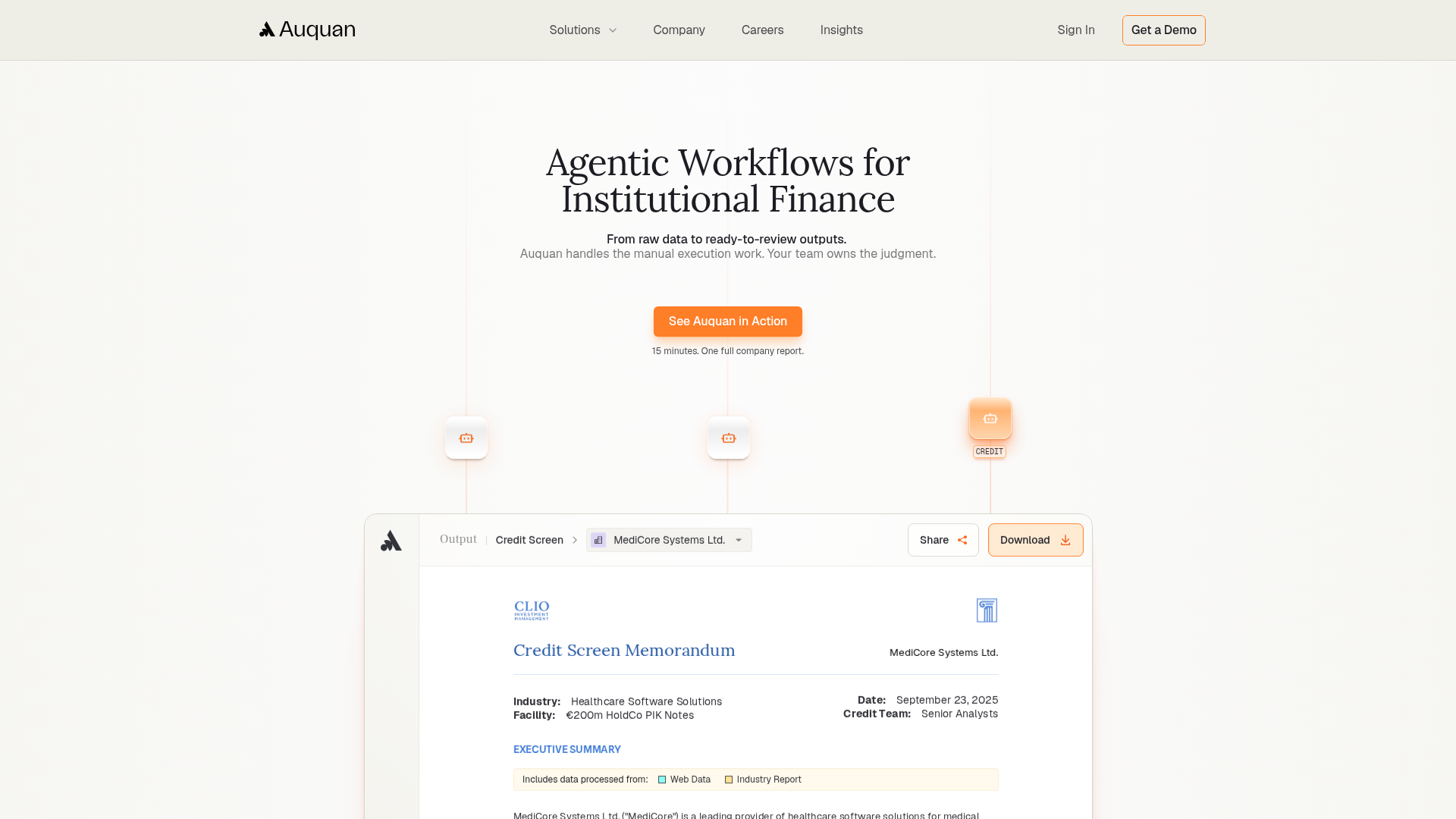Click the €200m HoldCo PIK Notes text
The width and height of the screenshot is (1456, 819).
click(x=629, y=715)
